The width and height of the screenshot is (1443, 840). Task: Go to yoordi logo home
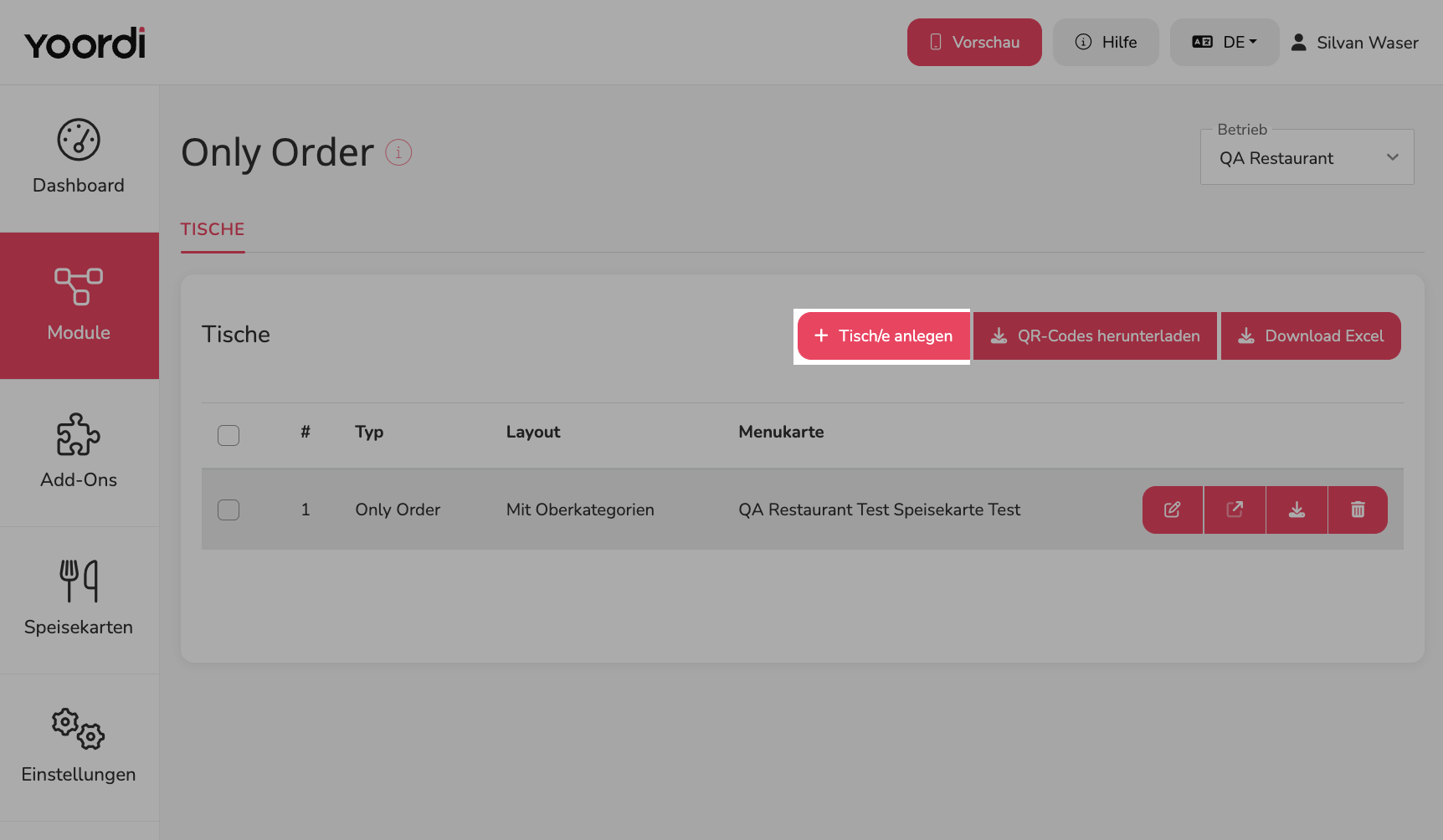[x=85, y=43]
